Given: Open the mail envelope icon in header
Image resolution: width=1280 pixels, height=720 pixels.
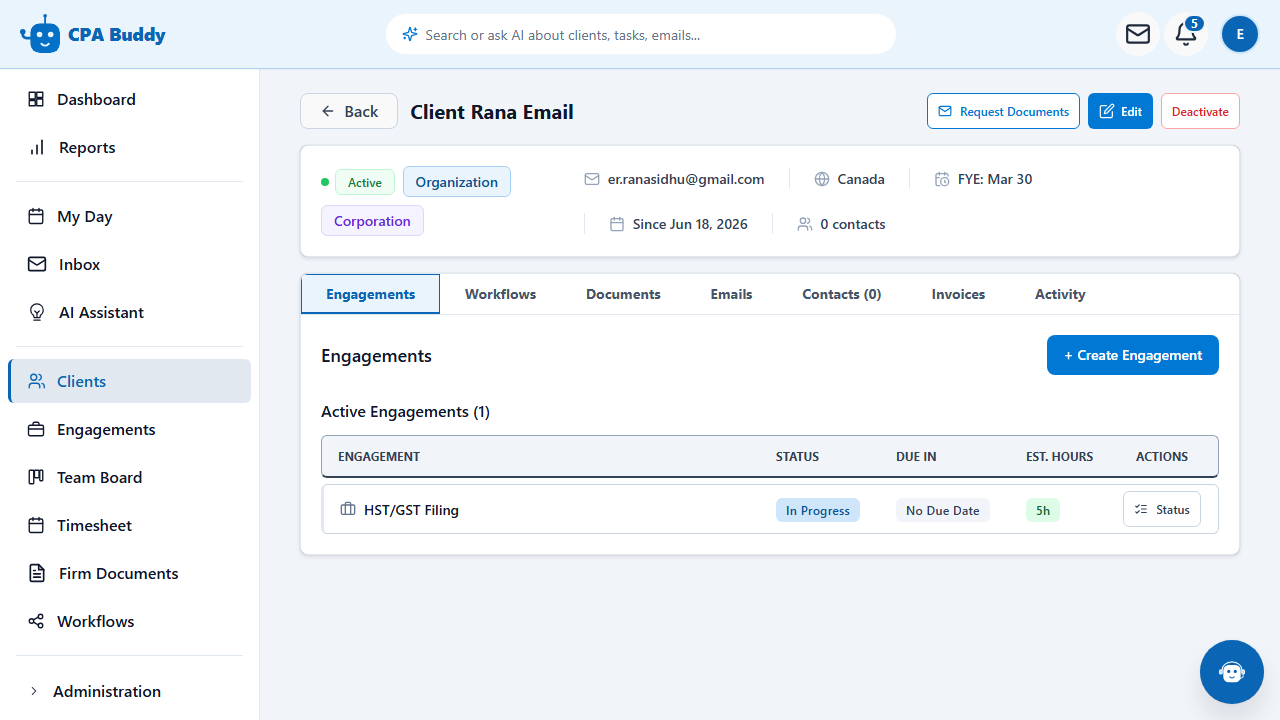Looking at the screenshot, I should click(x=1138, y=34).
